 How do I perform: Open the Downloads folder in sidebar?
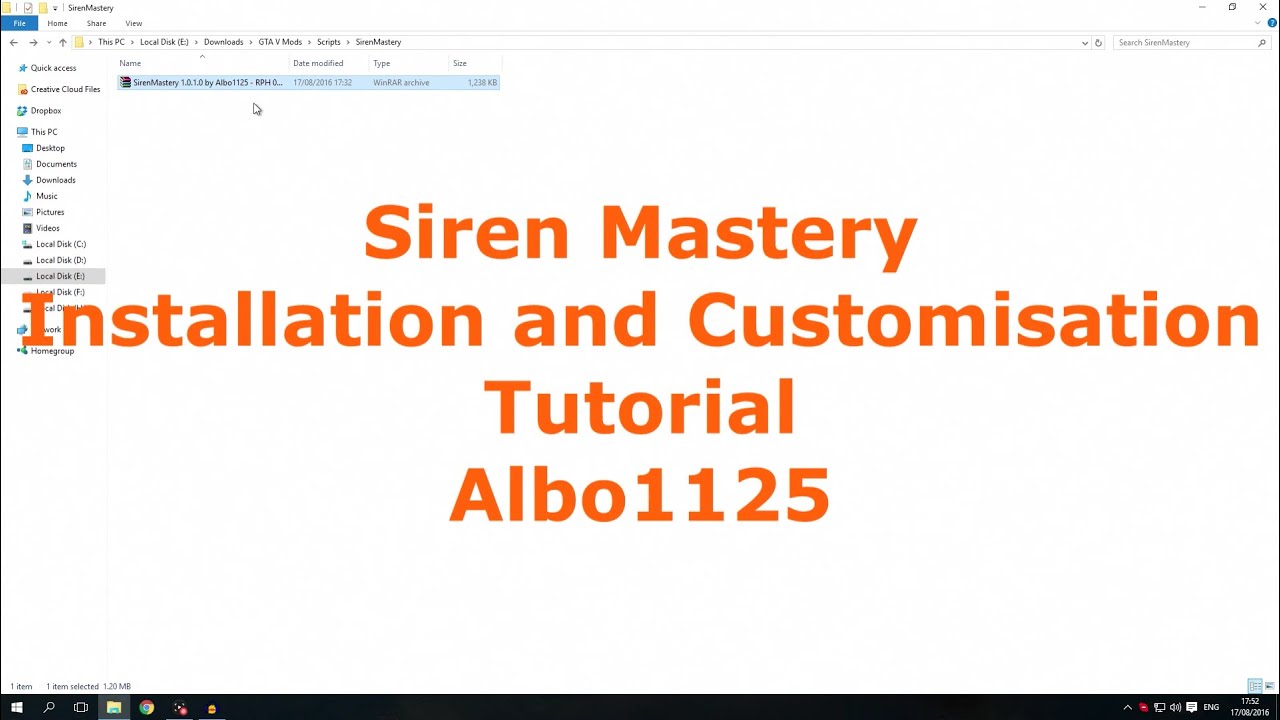pyautogui.click(x=56, y=180)
